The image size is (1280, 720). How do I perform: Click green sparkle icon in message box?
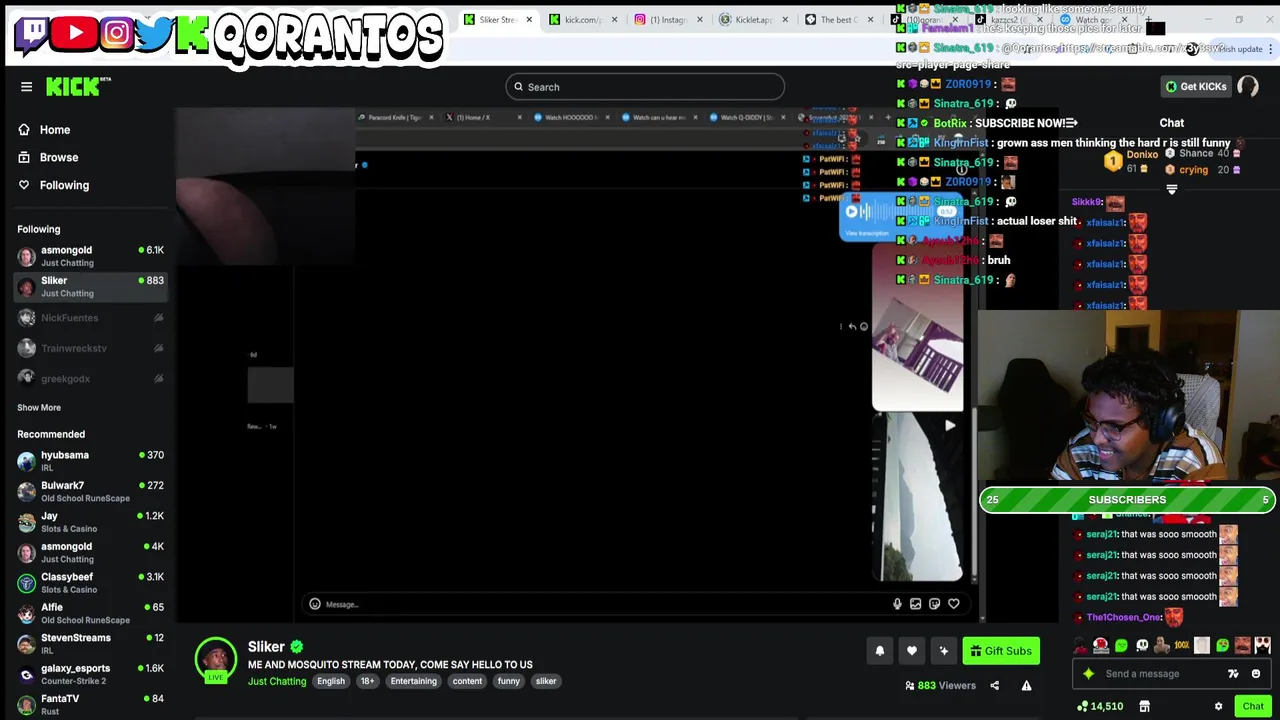[x=1089, y=674]
